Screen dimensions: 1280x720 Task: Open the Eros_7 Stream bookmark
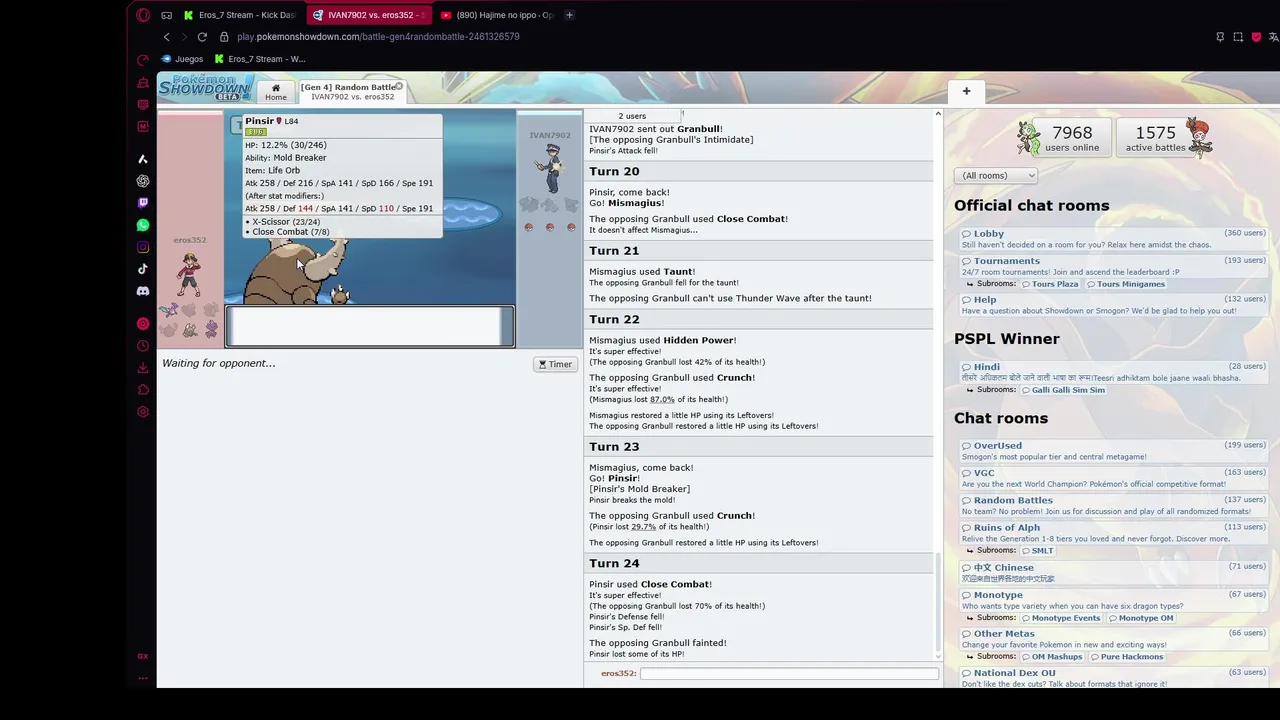pyautogui.click(x=260, y=59)
